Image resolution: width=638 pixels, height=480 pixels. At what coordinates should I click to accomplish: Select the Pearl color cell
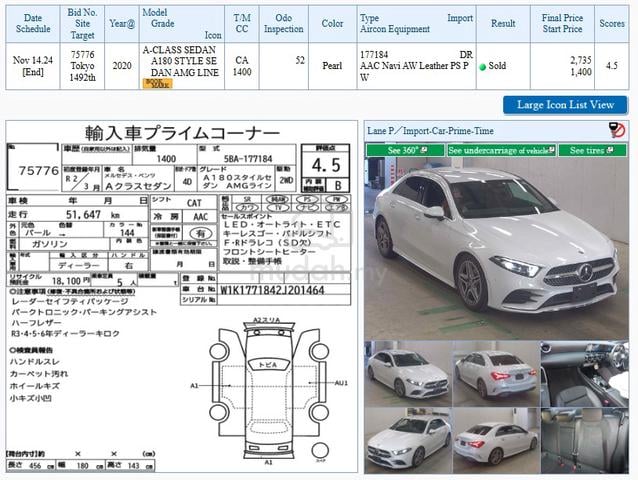click(332, 66)
